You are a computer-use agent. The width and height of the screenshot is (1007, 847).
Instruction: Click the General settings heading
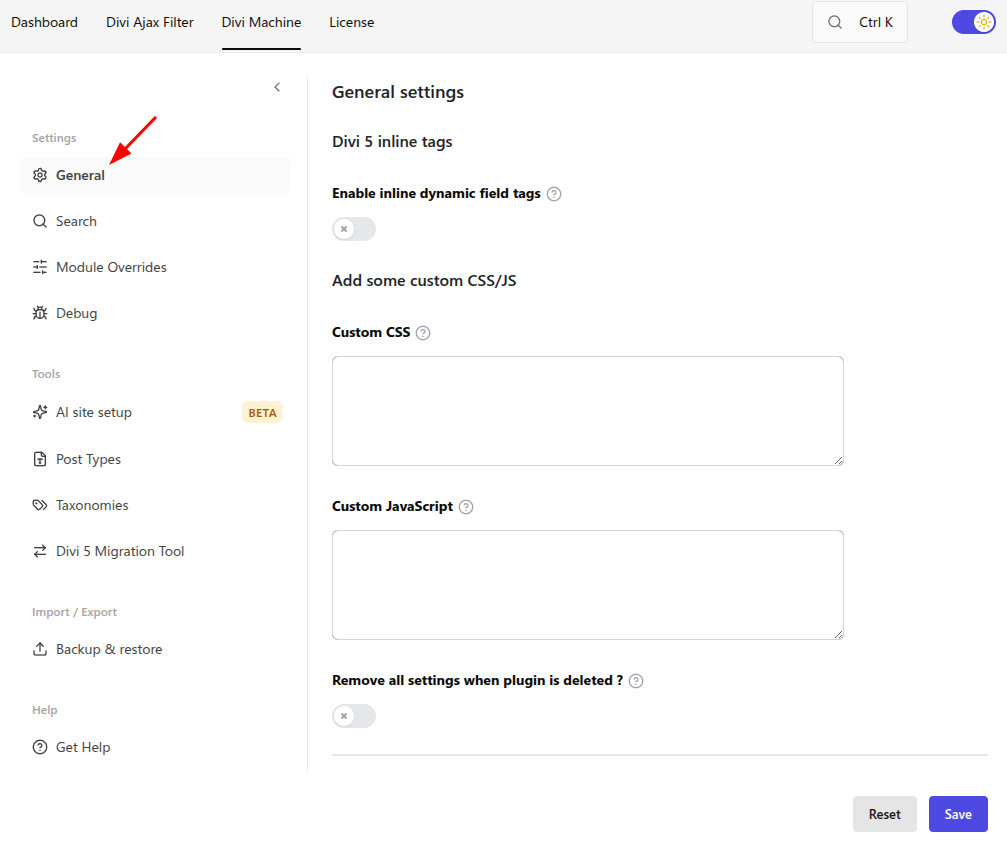(398, 92)
